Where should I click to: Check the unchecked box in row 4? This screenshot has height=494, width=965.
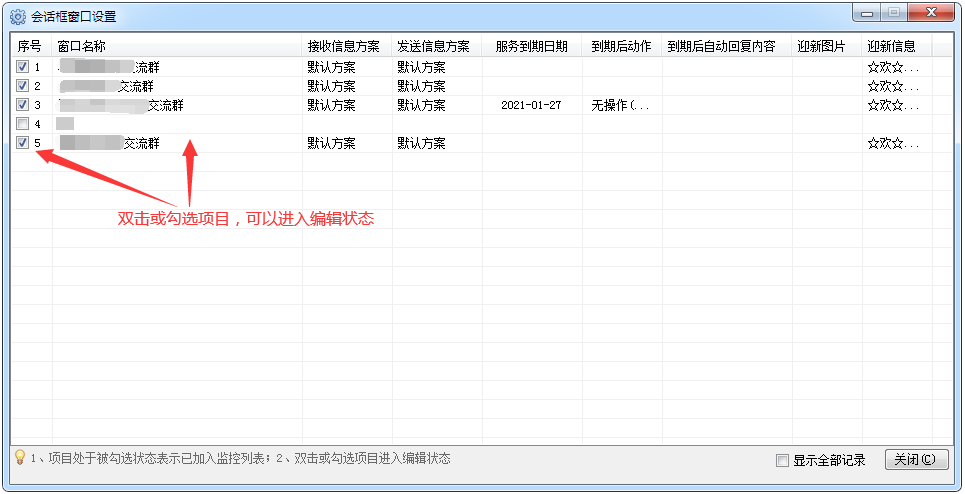(x=22, y=124)
